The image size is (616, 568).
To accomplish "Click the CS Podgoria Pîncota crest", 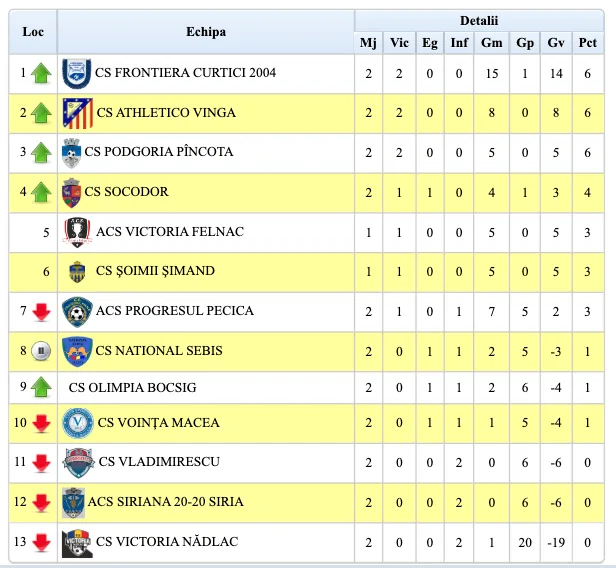I will [x=72, y=153].
